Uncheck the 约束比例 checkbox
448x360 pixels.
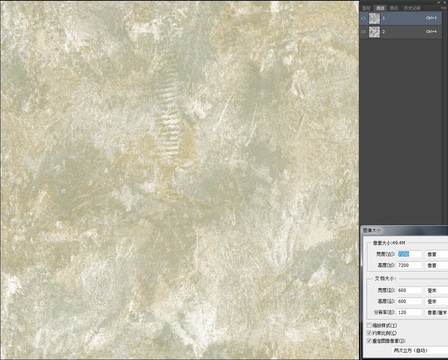pos(369,333)
